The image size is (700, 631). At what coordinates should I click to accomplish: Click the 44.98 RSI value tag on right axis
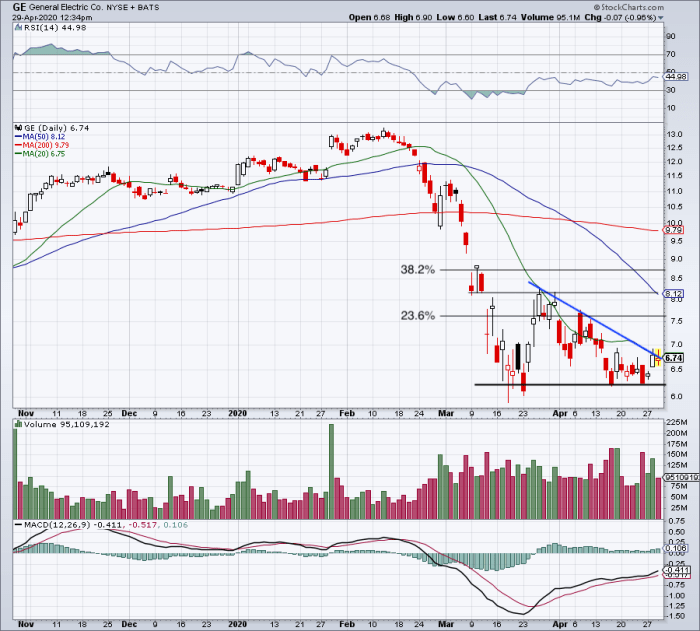675,77
